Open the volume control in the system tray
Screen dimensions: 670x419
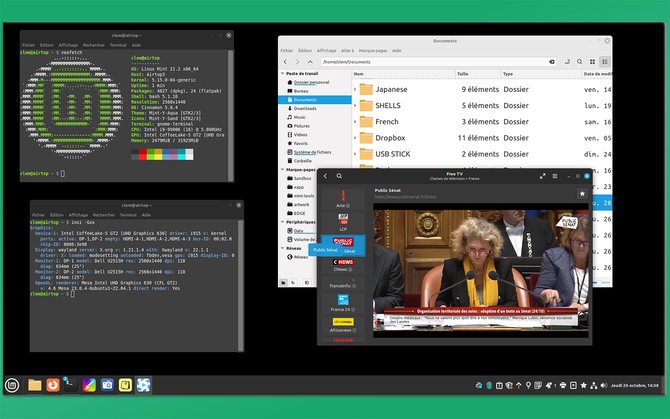[x=603, y=385]
